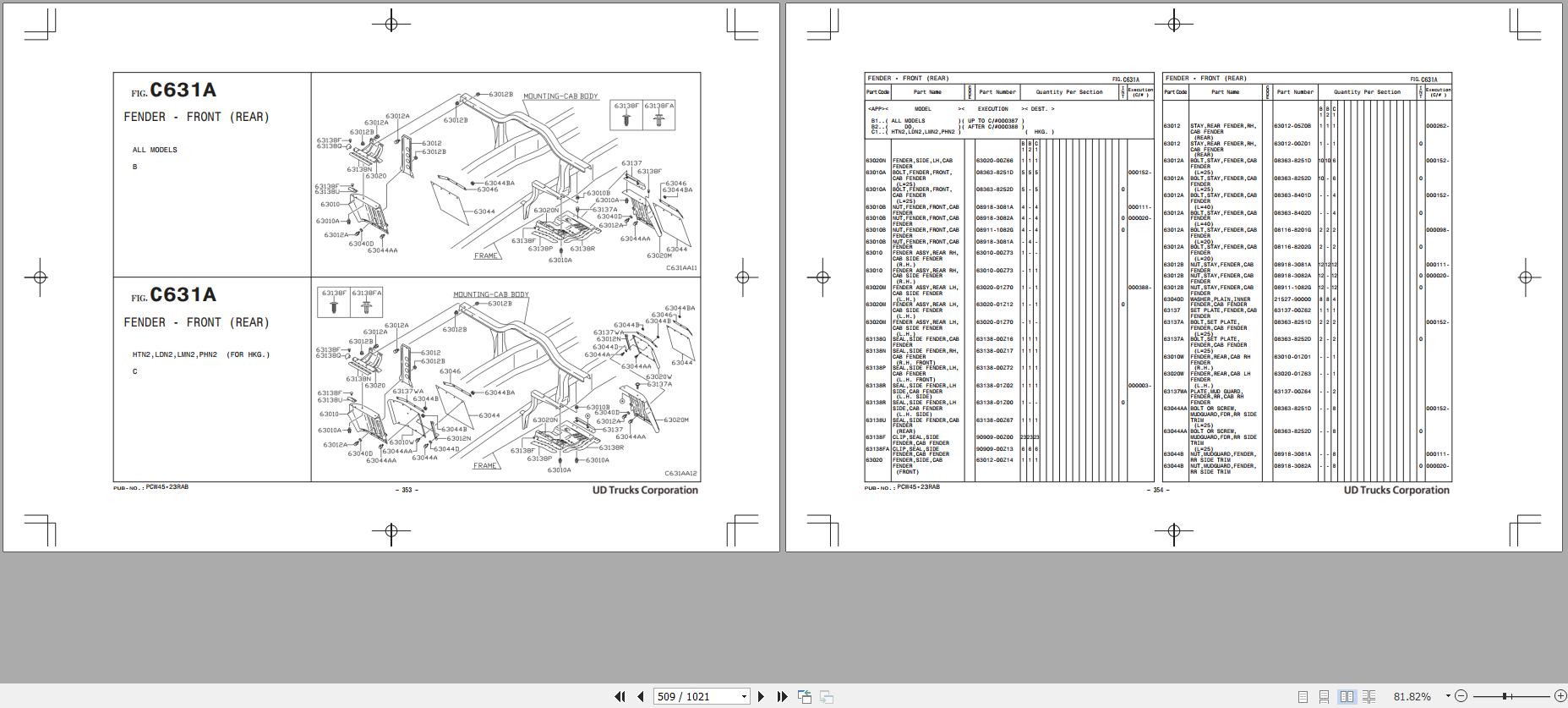The width and height of the screenshot is (1568, 708).
Task: Click ALL MODELS text on left page
Action: [155, 150]
